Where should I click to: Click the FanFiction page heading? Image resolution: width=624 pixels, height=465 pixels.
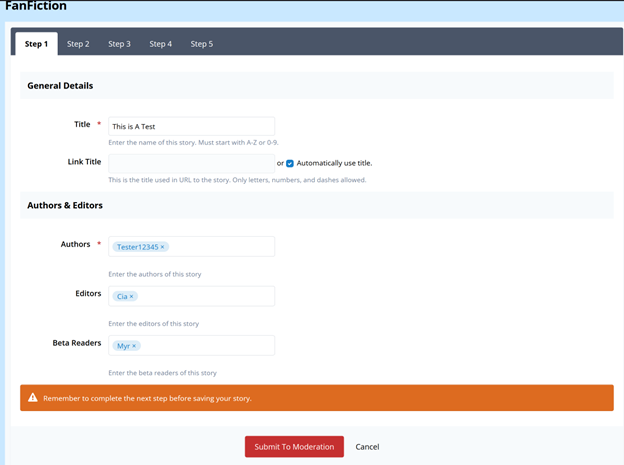36,7
